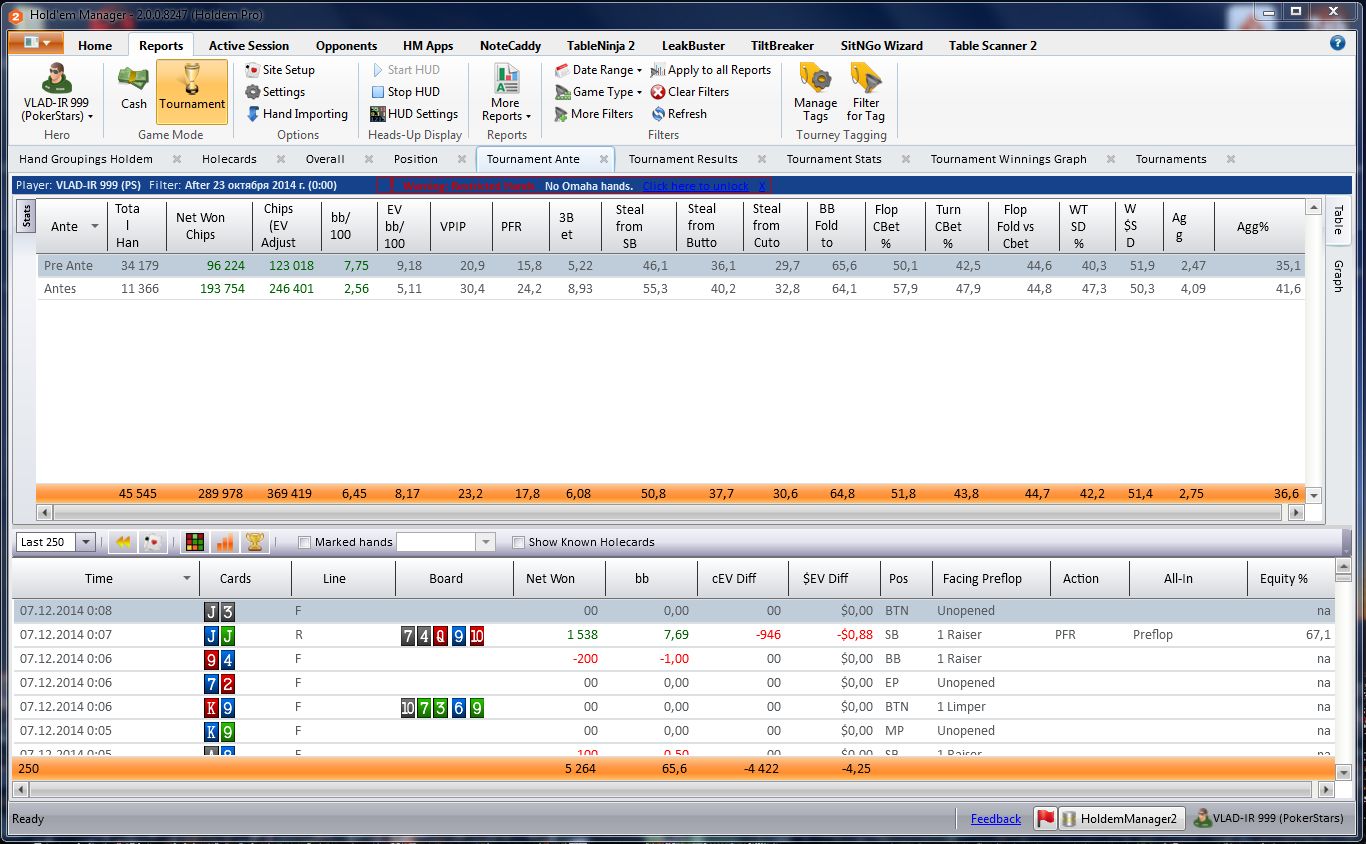
Task: Close the Overall report tab
Action: (x=369, y=159)
